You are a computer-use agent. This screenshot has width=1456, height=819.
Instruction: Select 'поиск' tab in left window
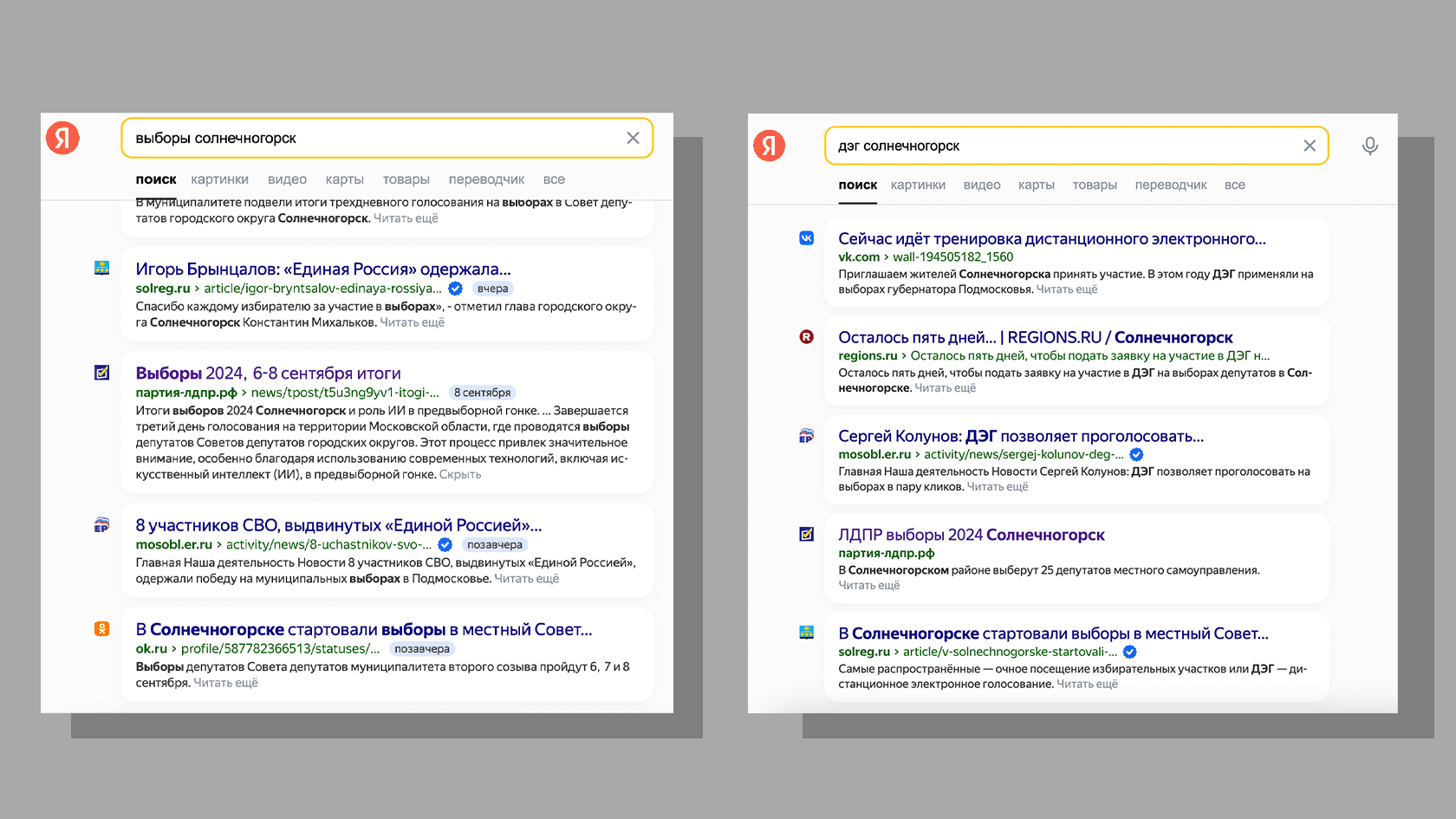(156, 179)
